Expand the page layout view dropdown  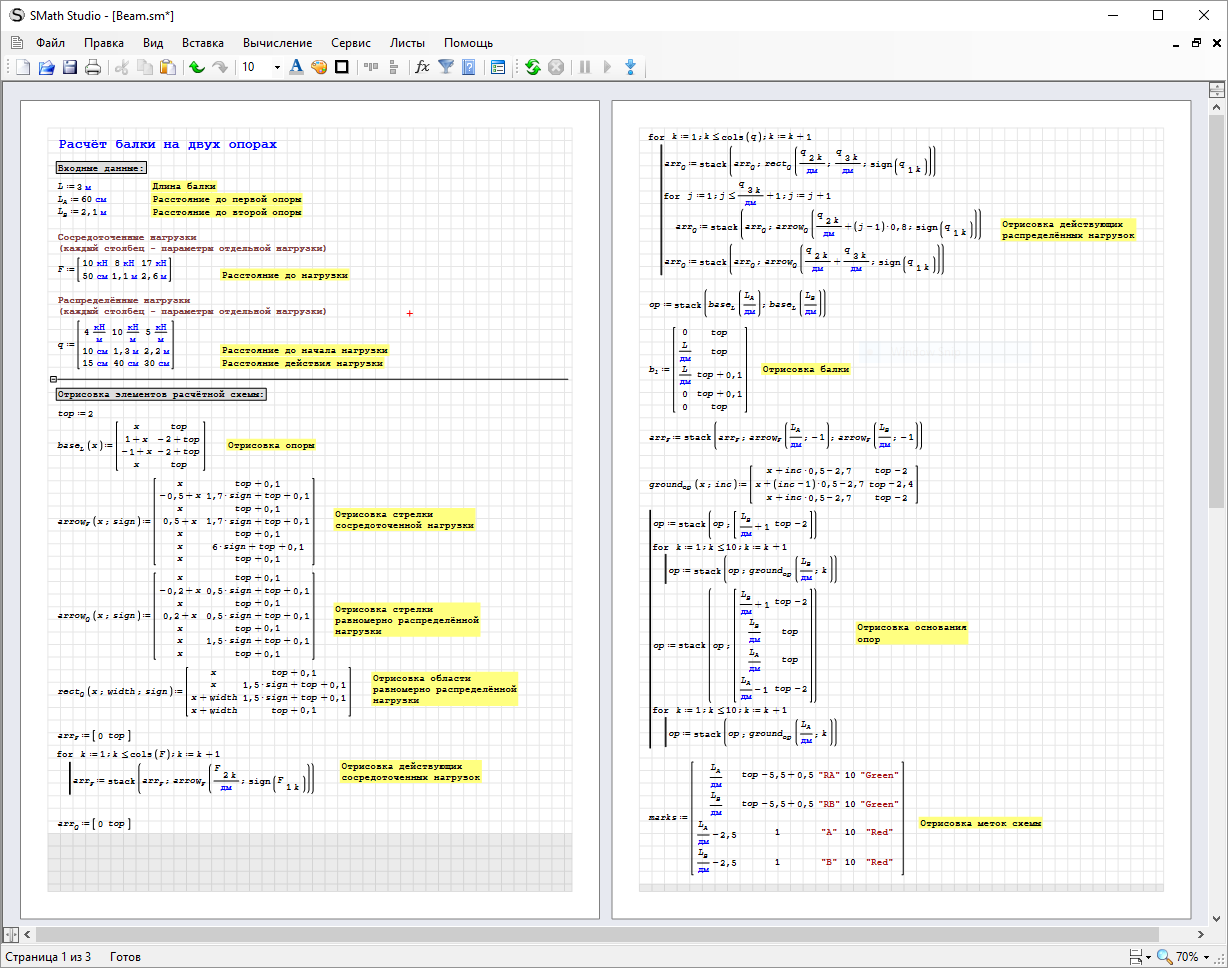click(x=1147, y=957)
